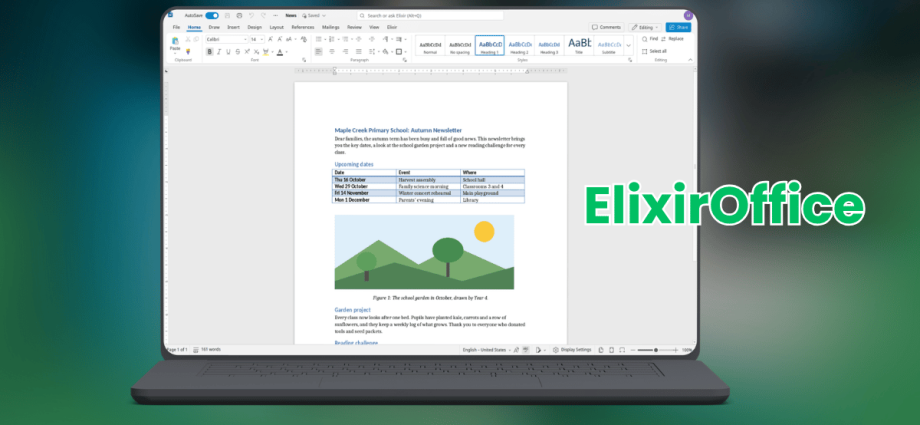This screenshot has height=425, width=920.
Task: Click the Align Right icon
Action: pyautogui.click(x=346, y=52)
